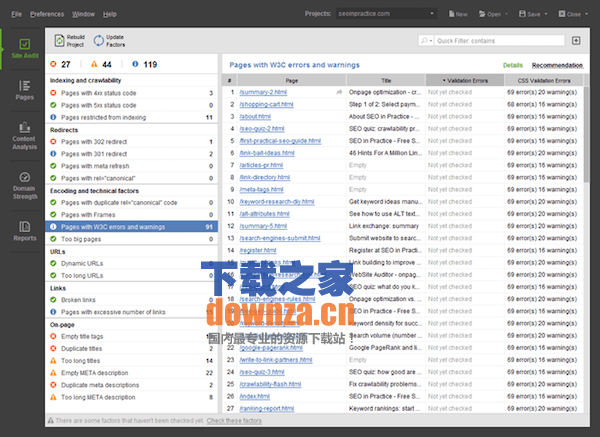The width and height of the screenshot is (600, 437).
Task: Select Pages restricted from indexing
Action: click(131, 117)
